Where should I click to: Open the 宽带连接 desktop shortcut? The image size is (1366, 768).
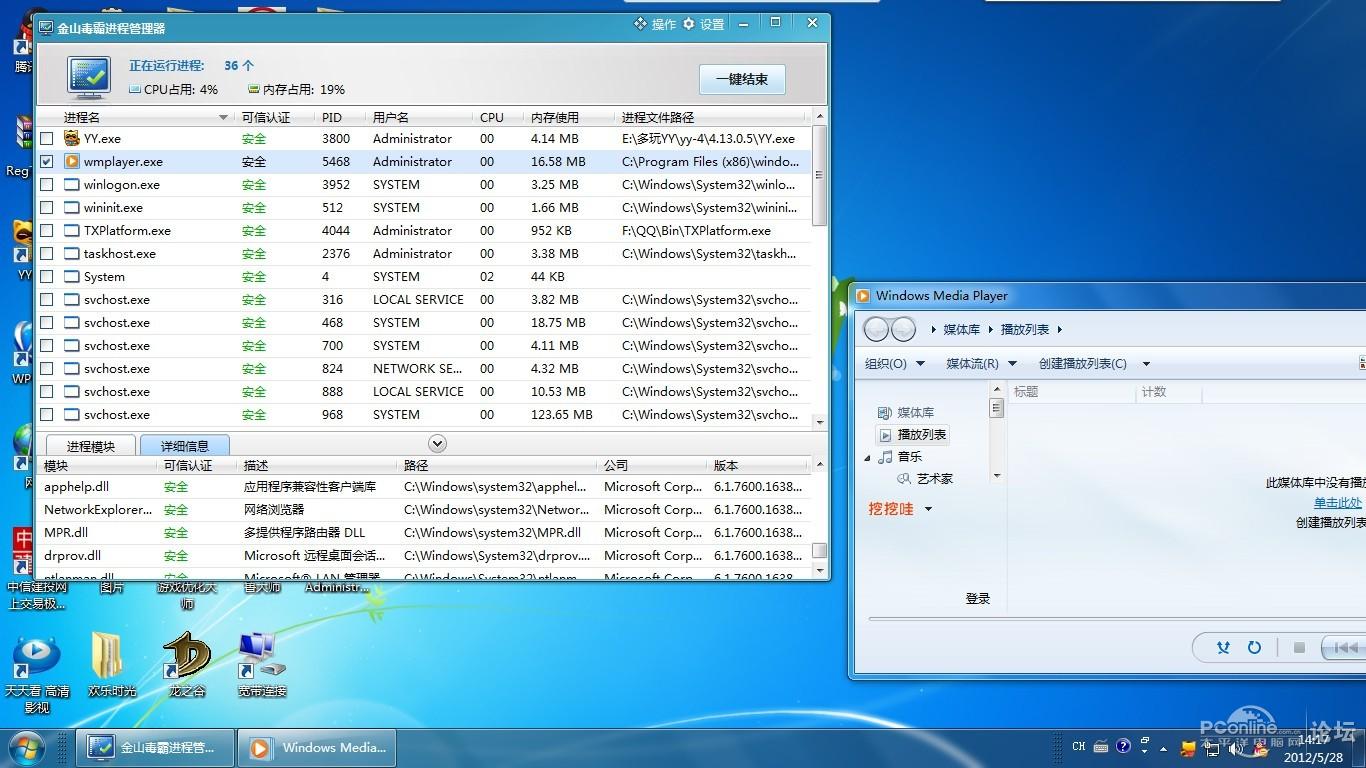262,665
